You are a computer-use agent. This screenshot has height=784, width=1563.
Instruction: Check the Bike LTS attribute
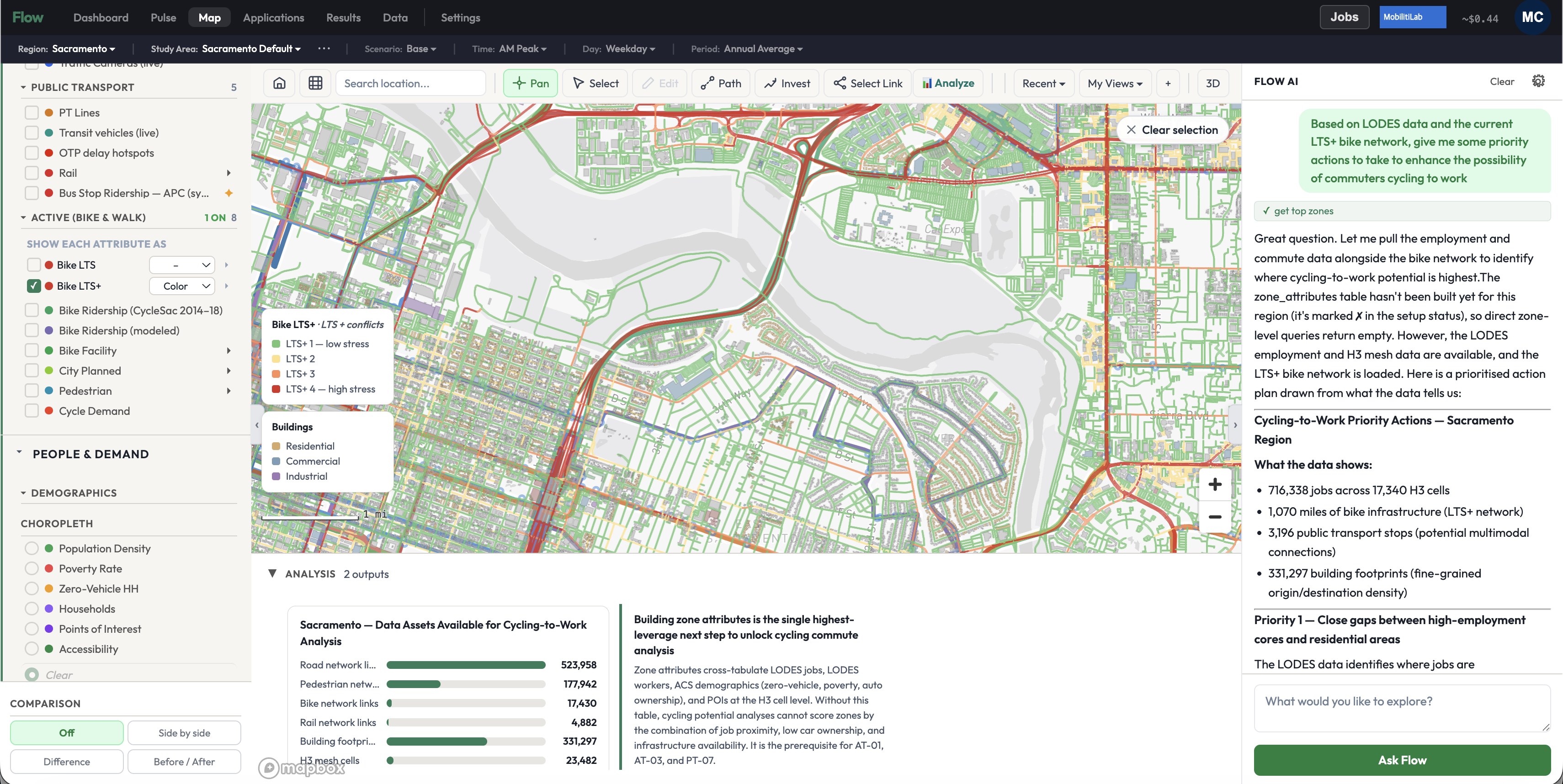34,265
